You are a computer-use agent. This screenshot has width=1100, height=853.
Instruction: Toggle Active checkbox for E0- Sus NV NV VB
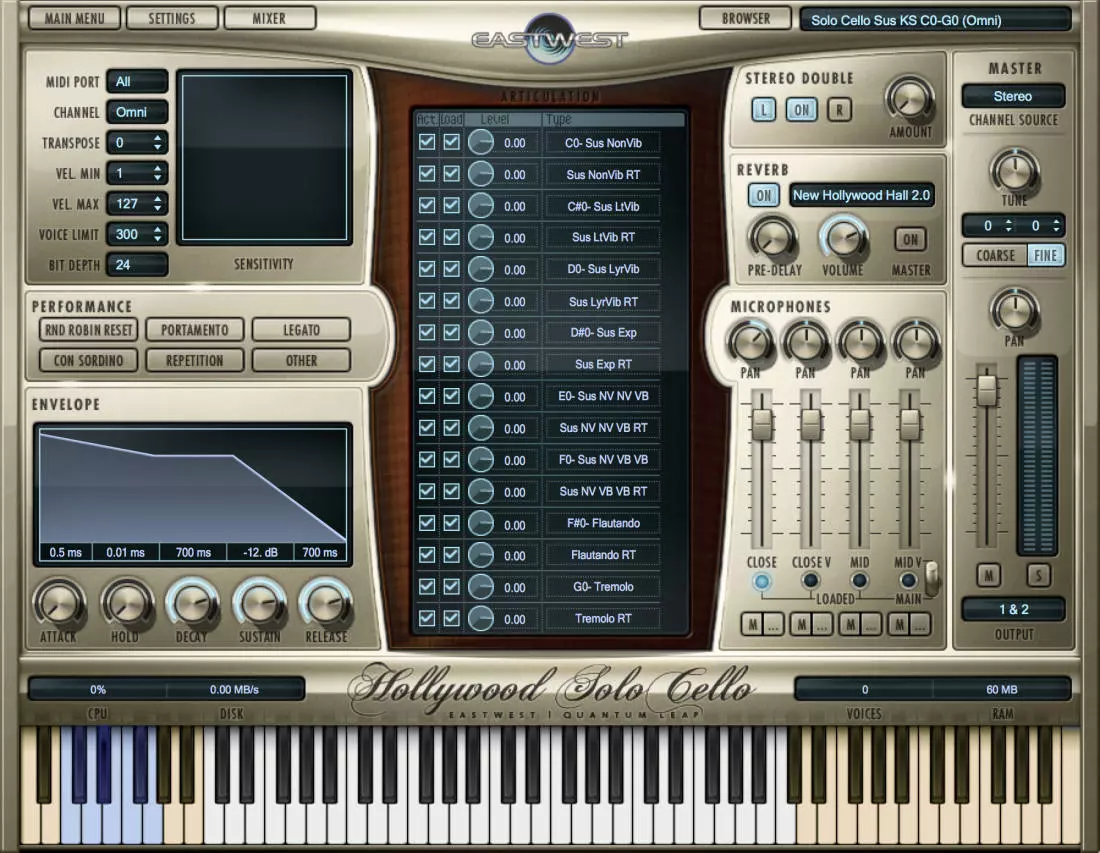tap(427, 396)
